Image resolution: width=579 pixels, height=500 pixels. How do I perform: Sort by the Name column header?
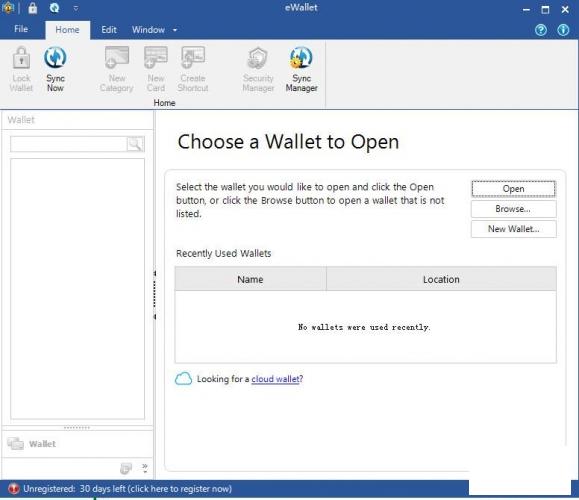250,279
